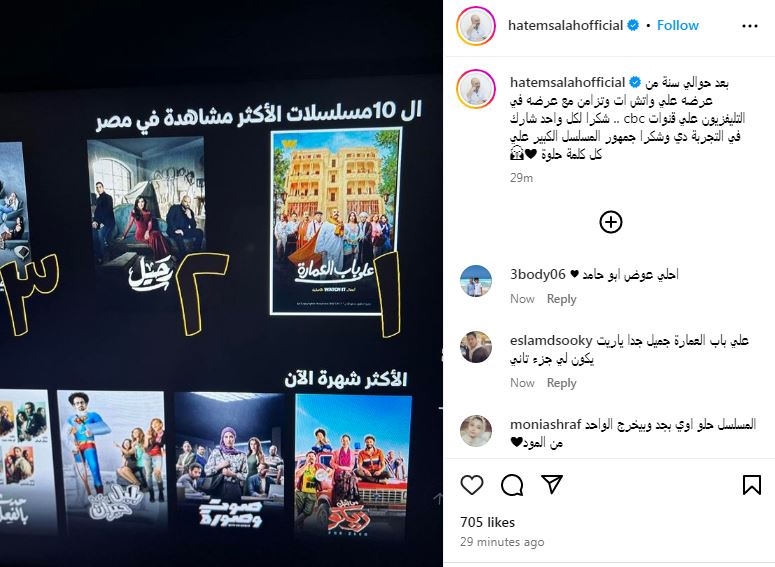Reply to eslamdsooky's comment
The height and width of the screenshot is (567, 775).
[x=561, y=383]
